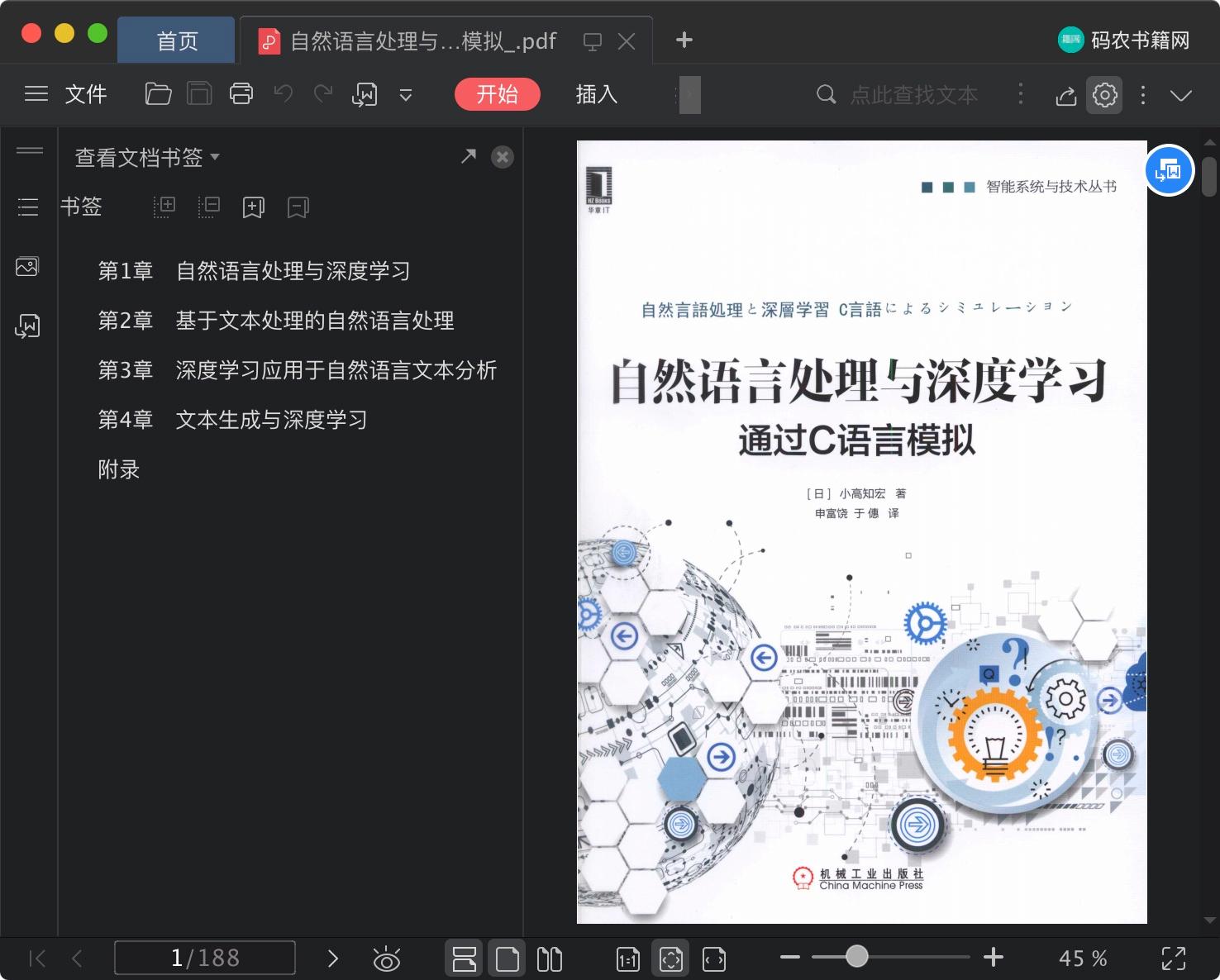Open the vertical dots more-options menu beside gear

tap(1143, 95)
